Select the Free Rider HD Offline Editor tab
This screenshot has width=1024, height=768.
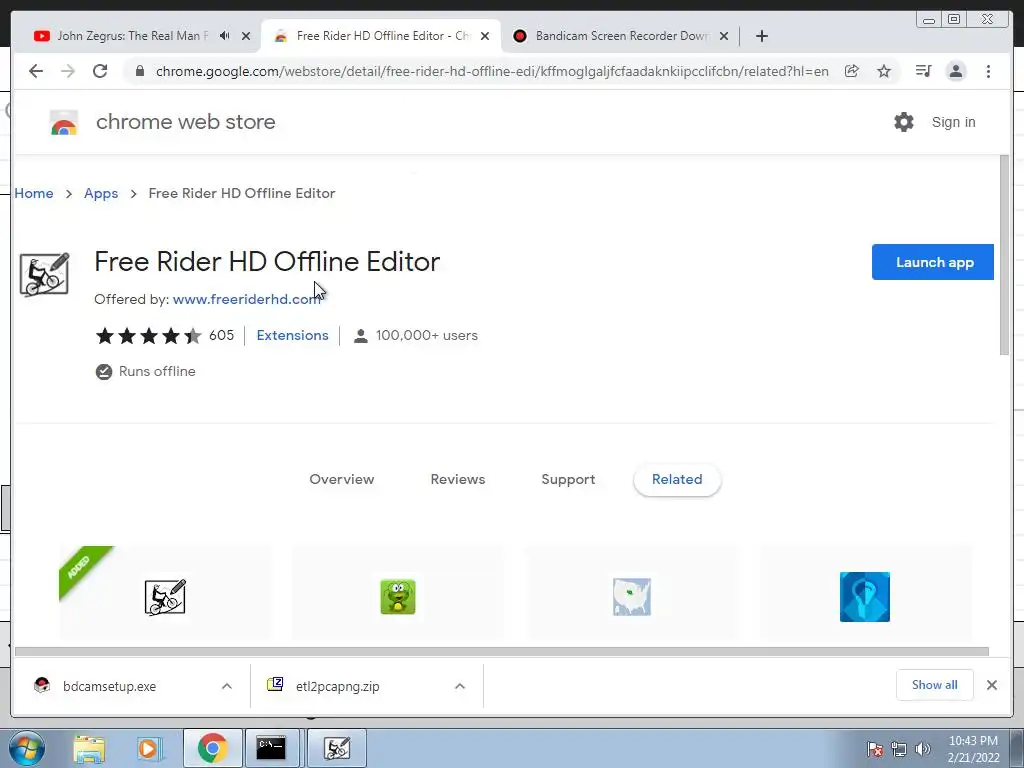(x=383, y=36)
